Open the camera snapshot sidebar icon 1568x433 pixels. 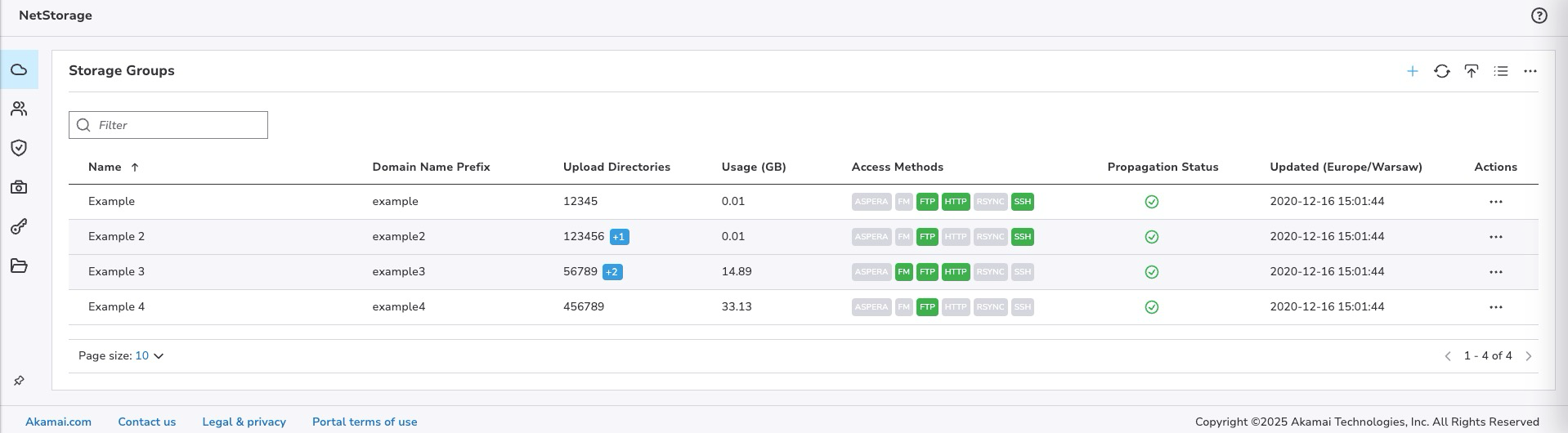19,187
